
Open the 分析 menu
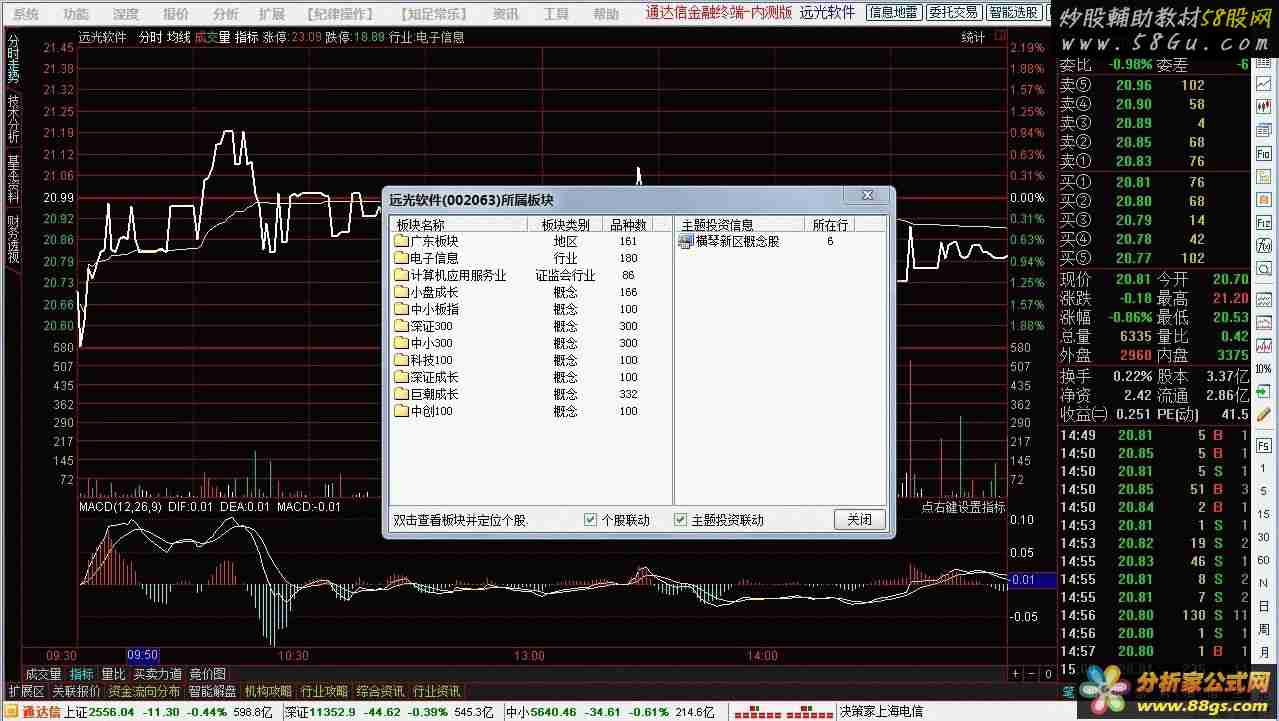click(x=225, y=14)
